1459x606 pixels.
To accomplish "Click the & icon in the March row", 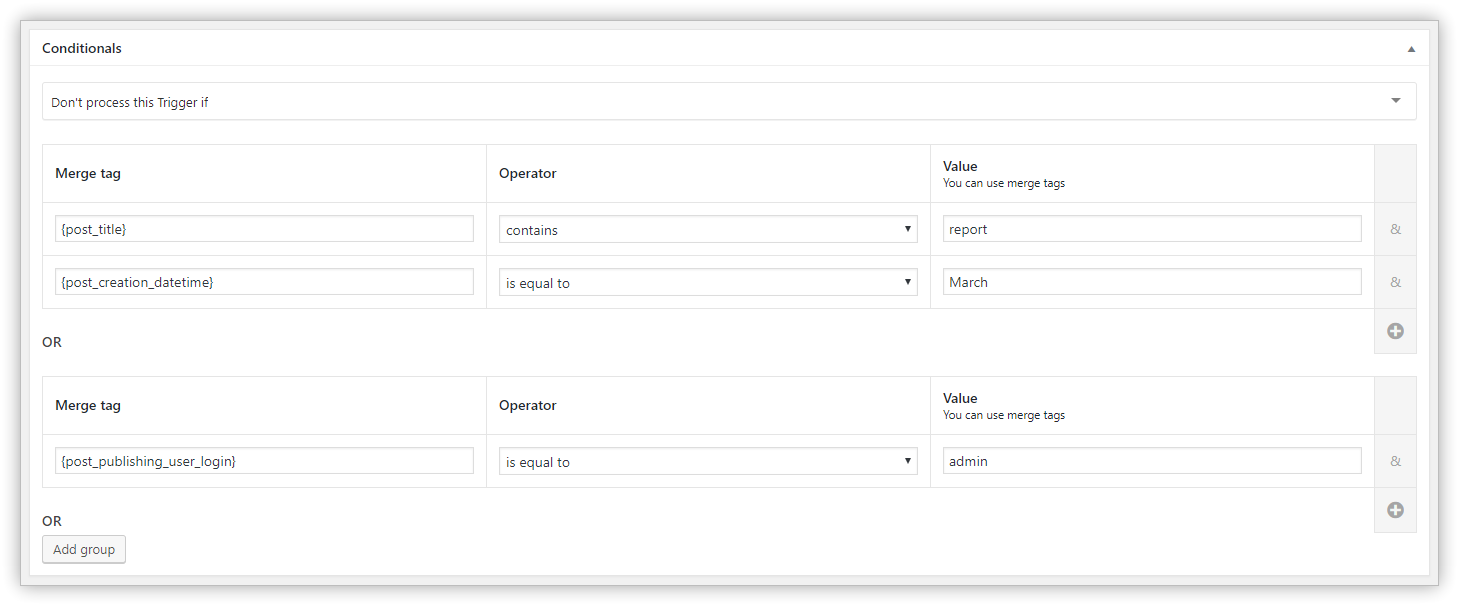I will 1395,282.
